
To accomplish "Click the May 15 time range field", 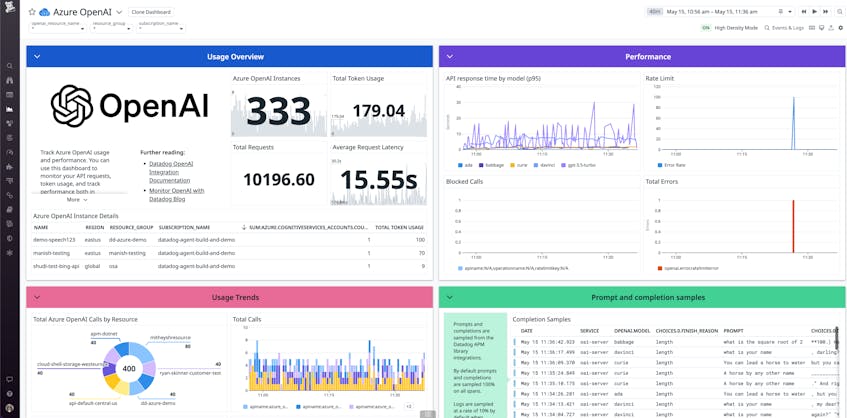I will [711, 11].
